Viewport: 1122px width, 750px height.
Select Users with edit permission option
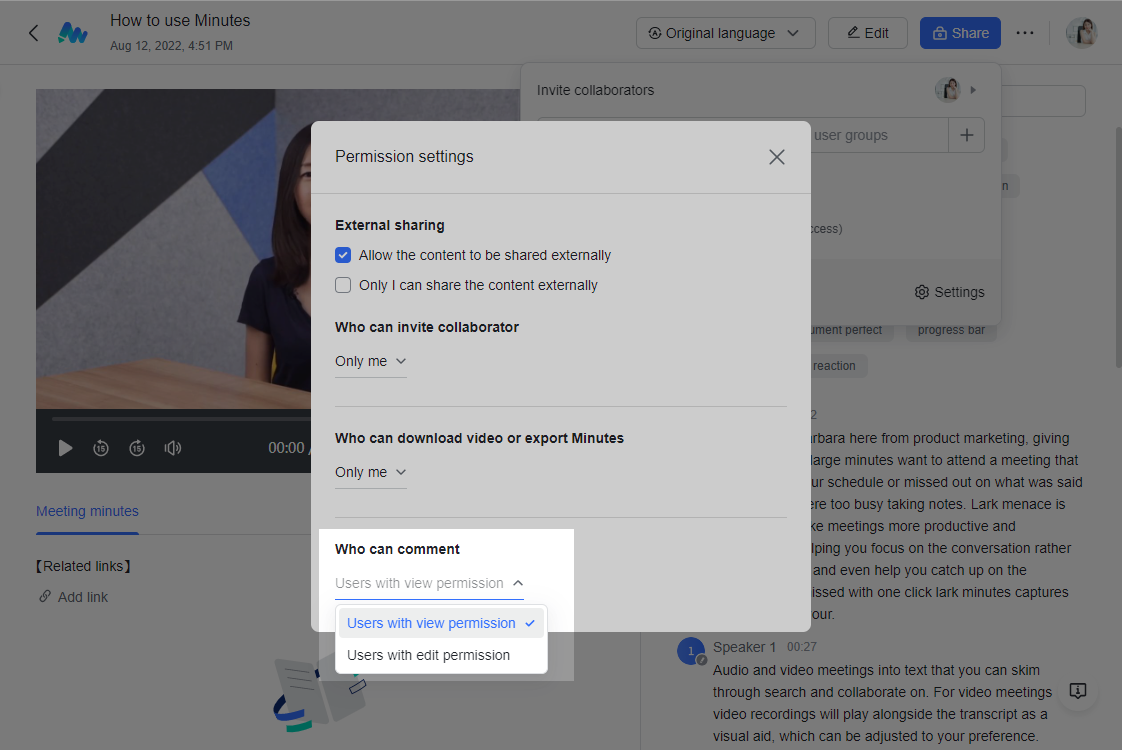pos(428,655)
